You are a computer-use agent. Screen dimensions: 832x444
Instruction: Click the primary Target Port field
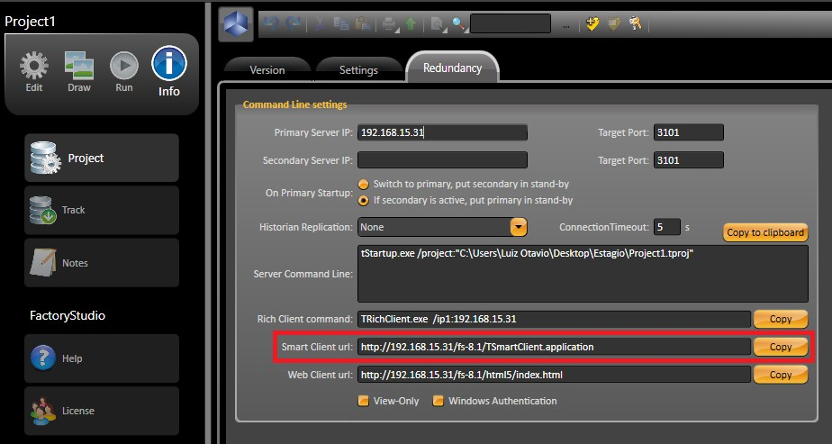(x=689, y=133)
